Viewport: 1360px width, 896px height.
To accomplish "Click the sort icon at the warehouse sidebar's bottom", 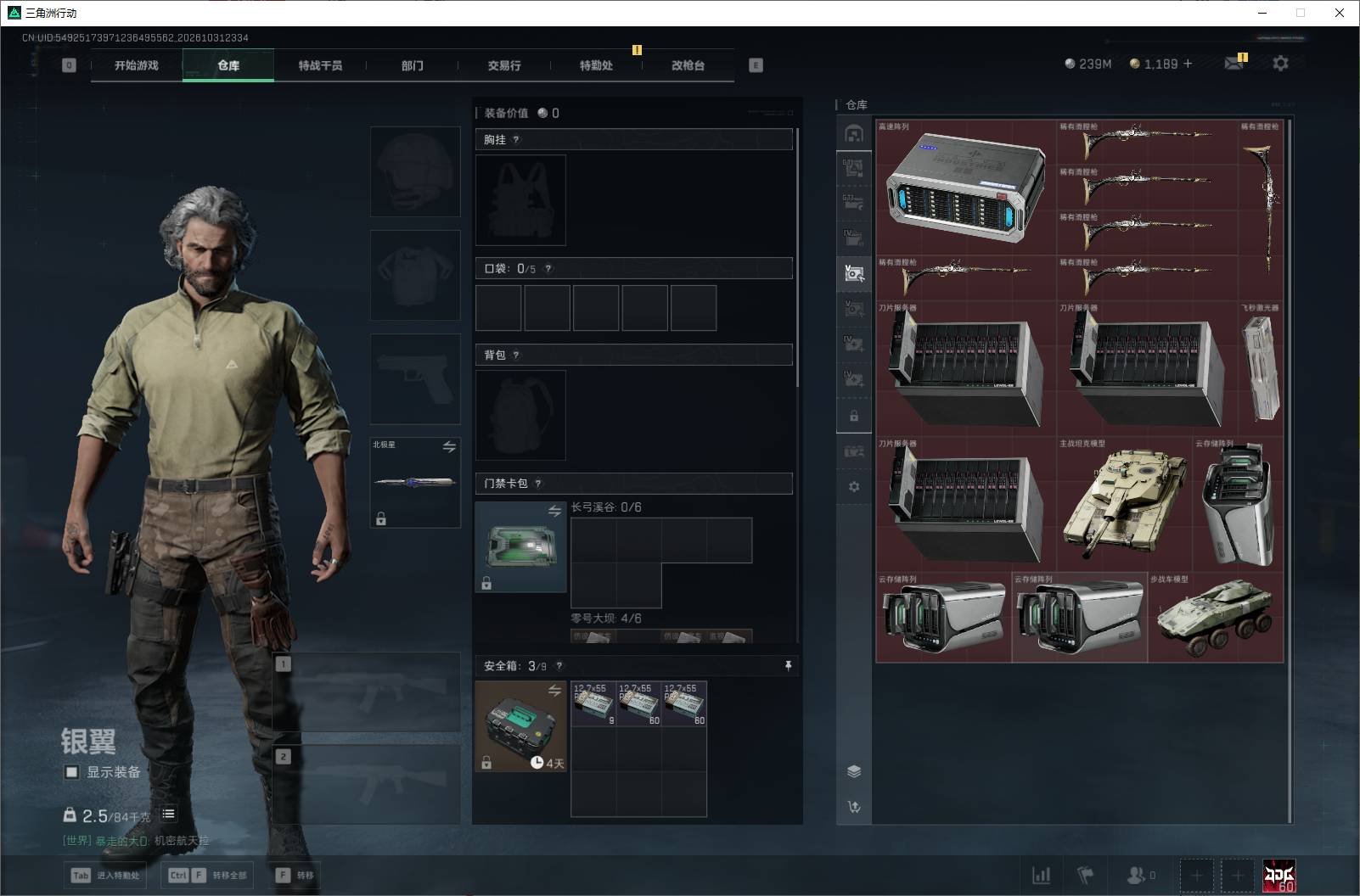I will coord(854,807).
